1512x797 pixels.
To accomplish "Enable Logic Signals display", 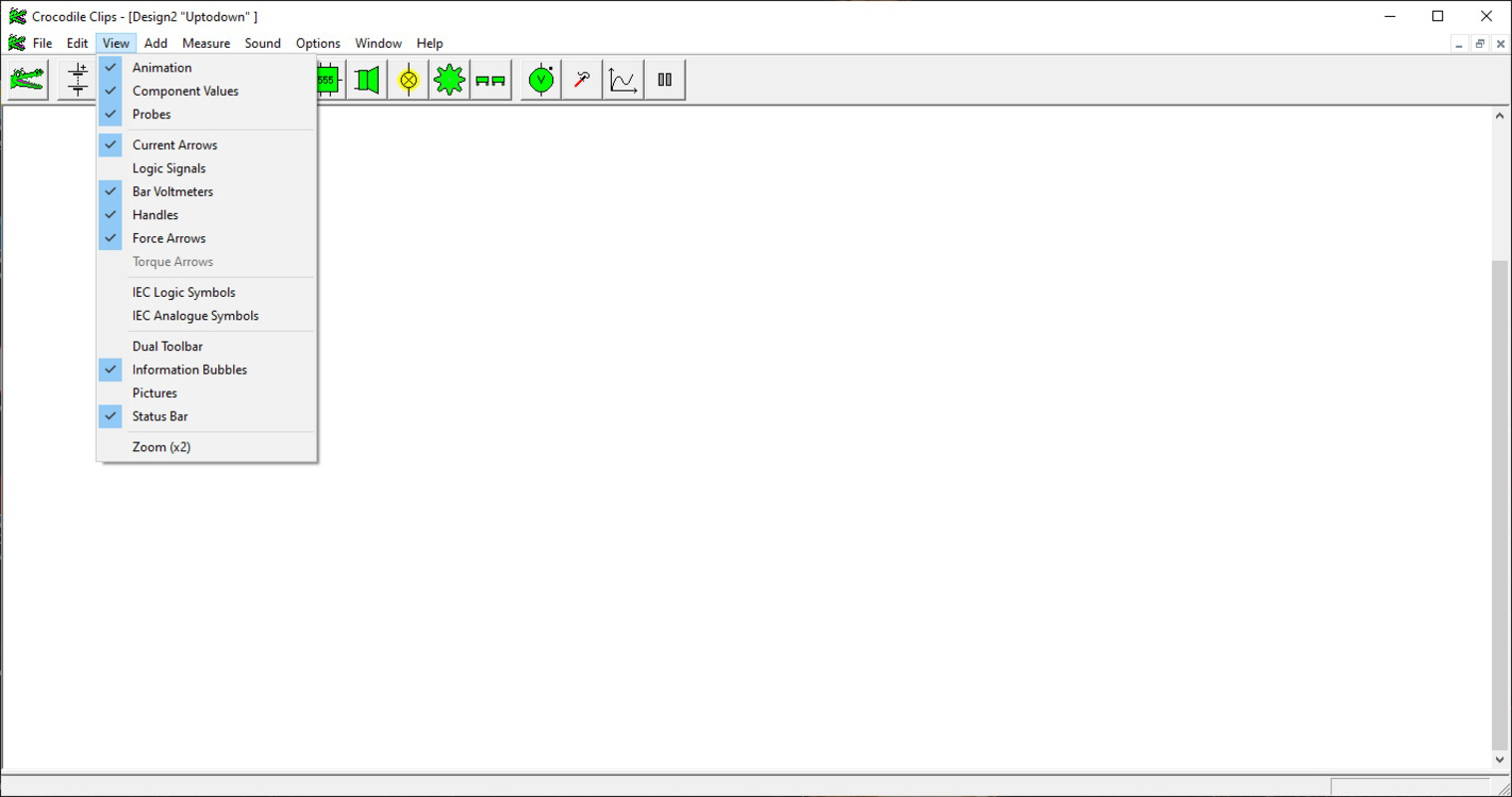I will point(168,167).
